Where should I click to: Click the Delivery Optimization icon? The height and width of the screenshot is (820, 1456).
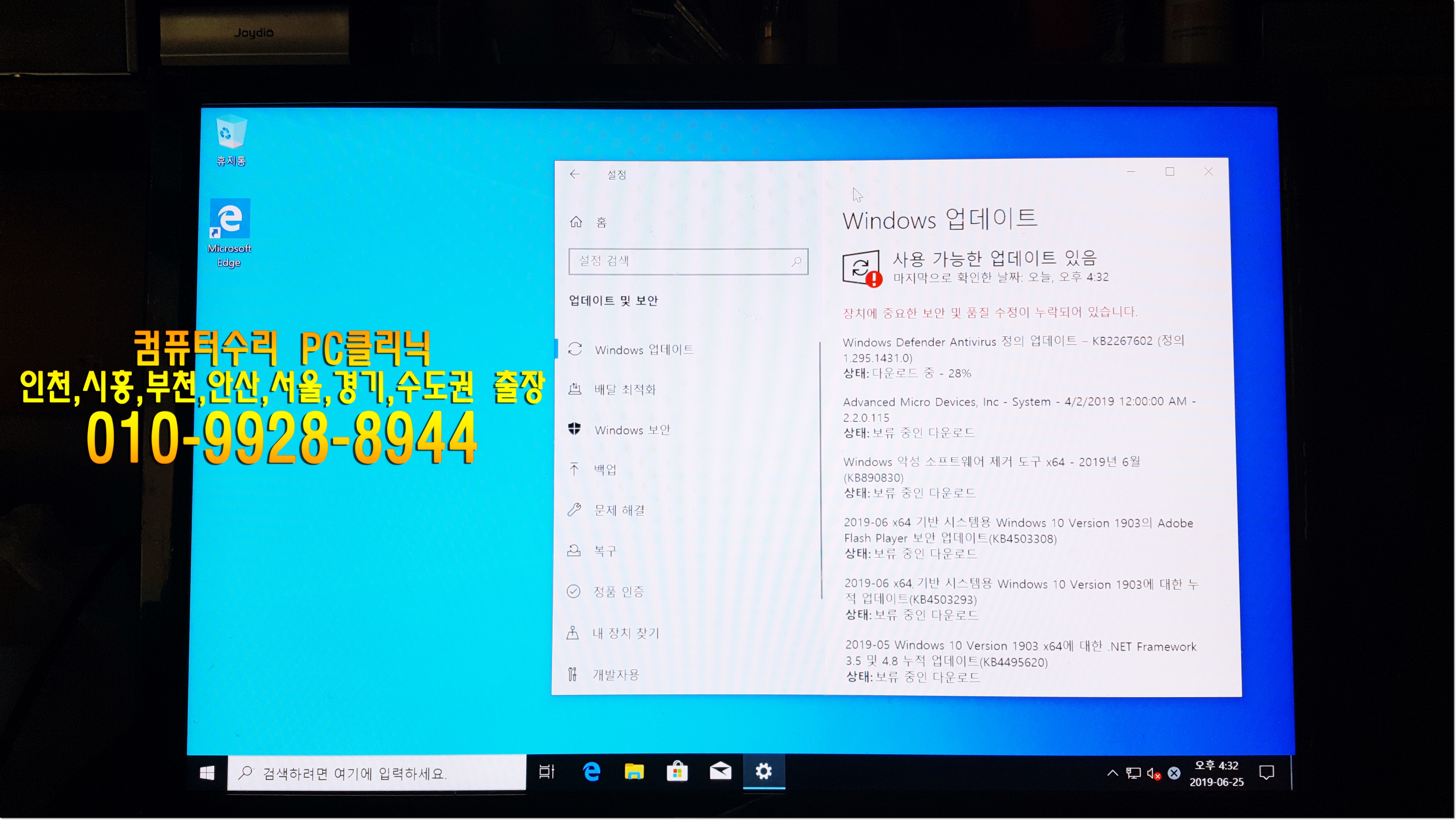click(575, 389)
